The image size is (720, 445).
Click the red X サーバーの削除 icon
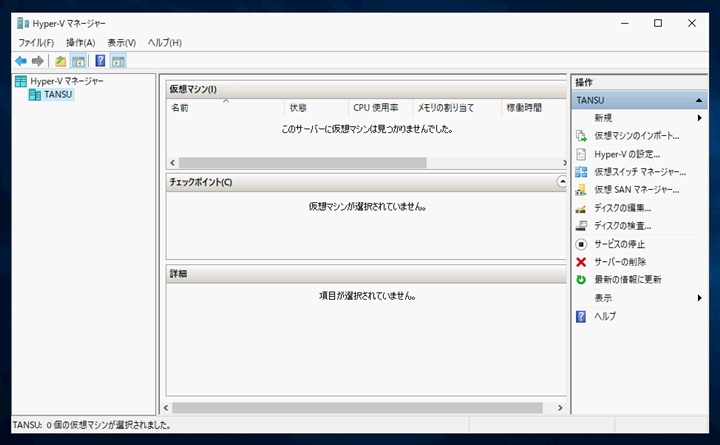pos(581,262)
